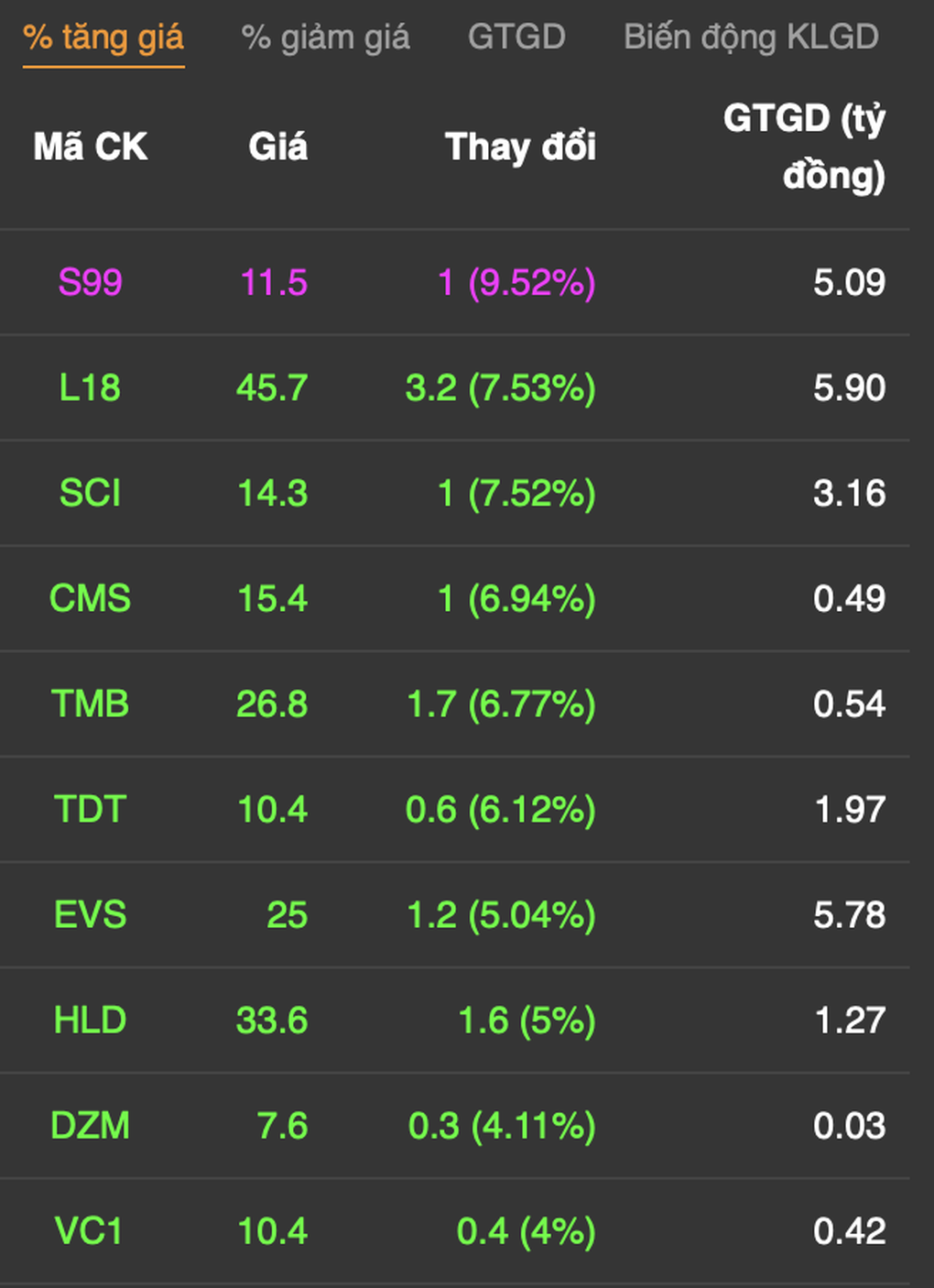Open stock ticker L18
This screenshot has width=934, height=1288.
[90, 387]
